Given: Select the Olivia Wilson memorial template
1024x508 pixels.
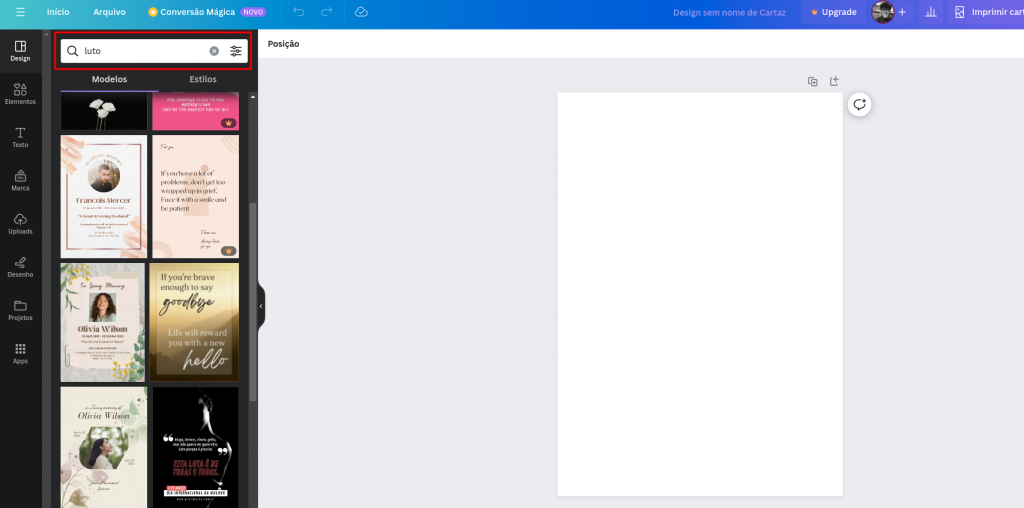Looking at the screenshot, I should [103, 322].
